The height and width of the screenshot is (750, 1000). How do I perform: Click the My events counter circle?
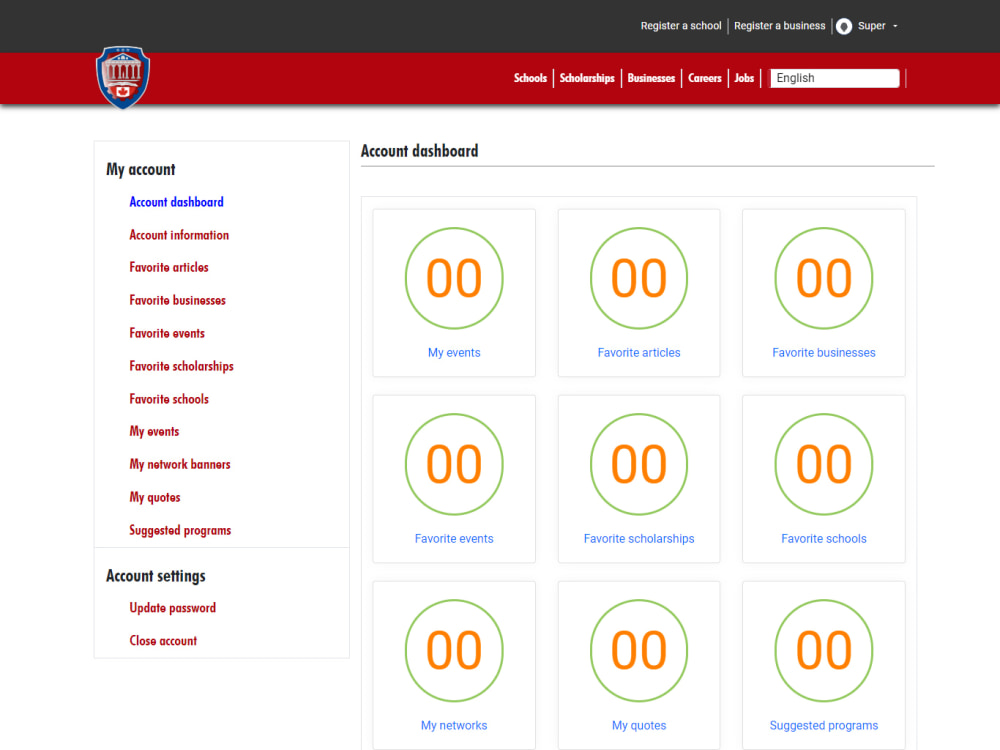(454, 278)
